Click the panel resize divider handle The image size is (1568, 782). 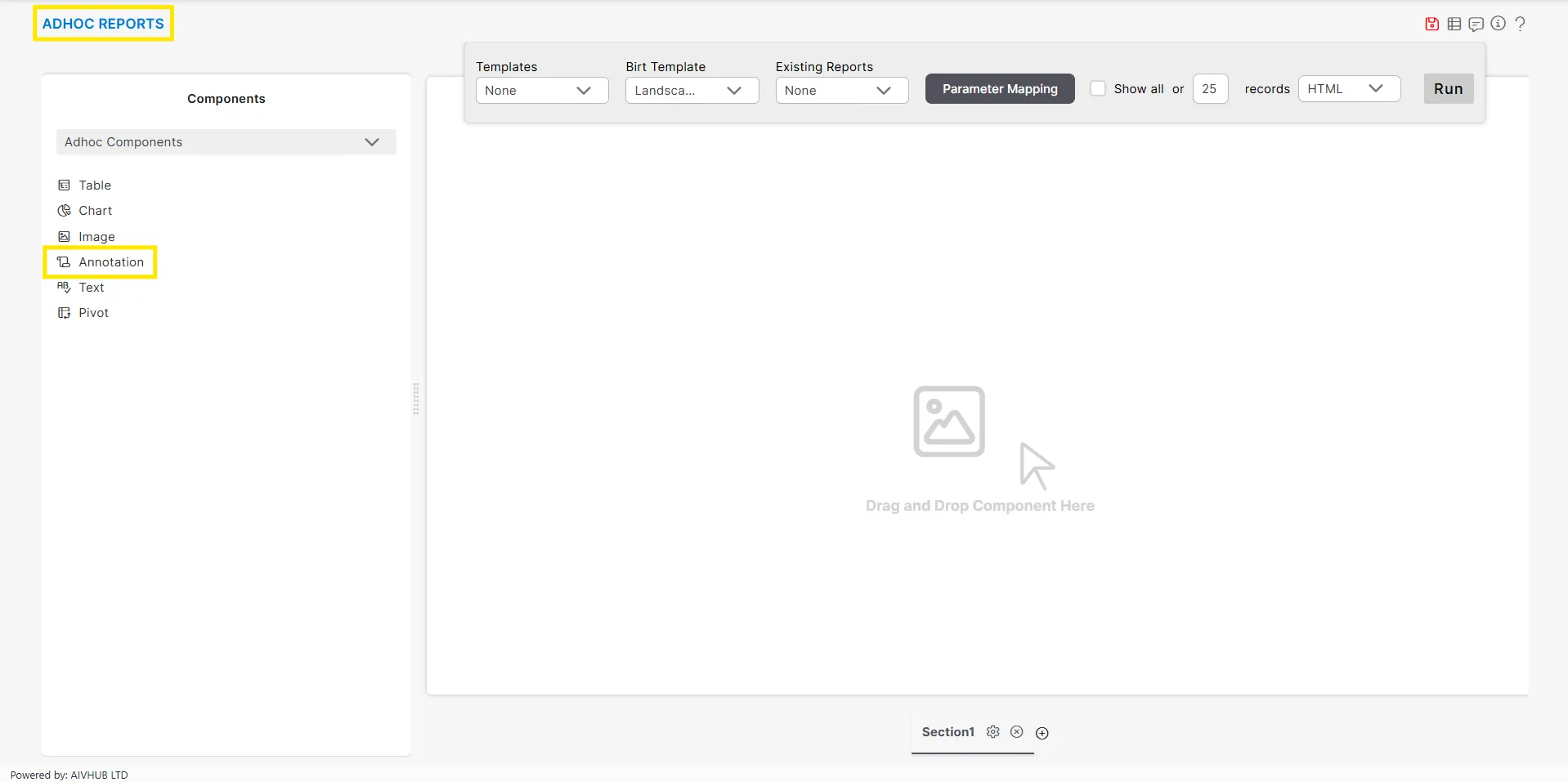pos(416,399)
